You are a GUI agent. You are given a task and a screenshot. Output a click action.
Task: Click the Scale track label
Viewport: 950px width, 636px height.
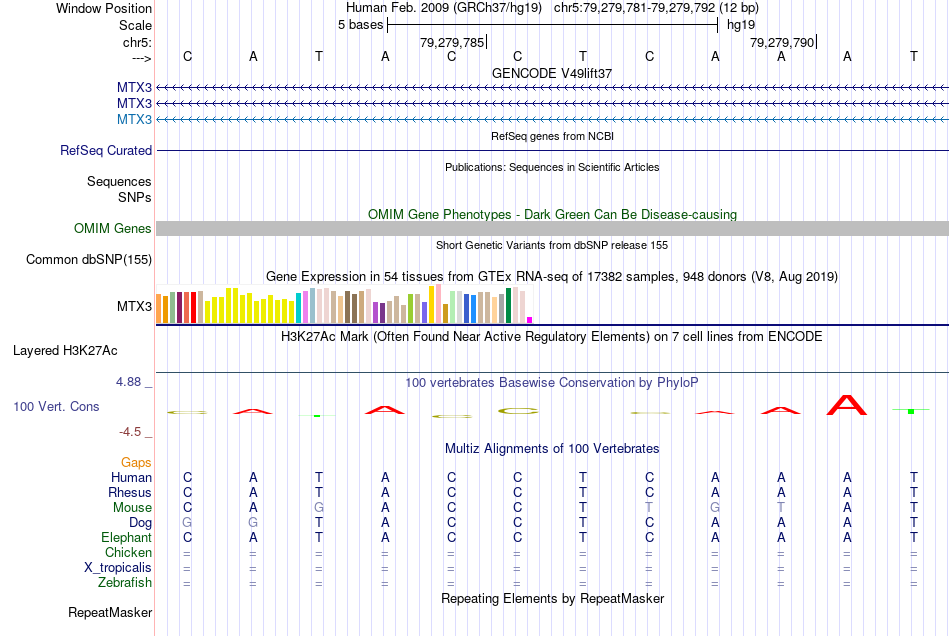(135, 25)
